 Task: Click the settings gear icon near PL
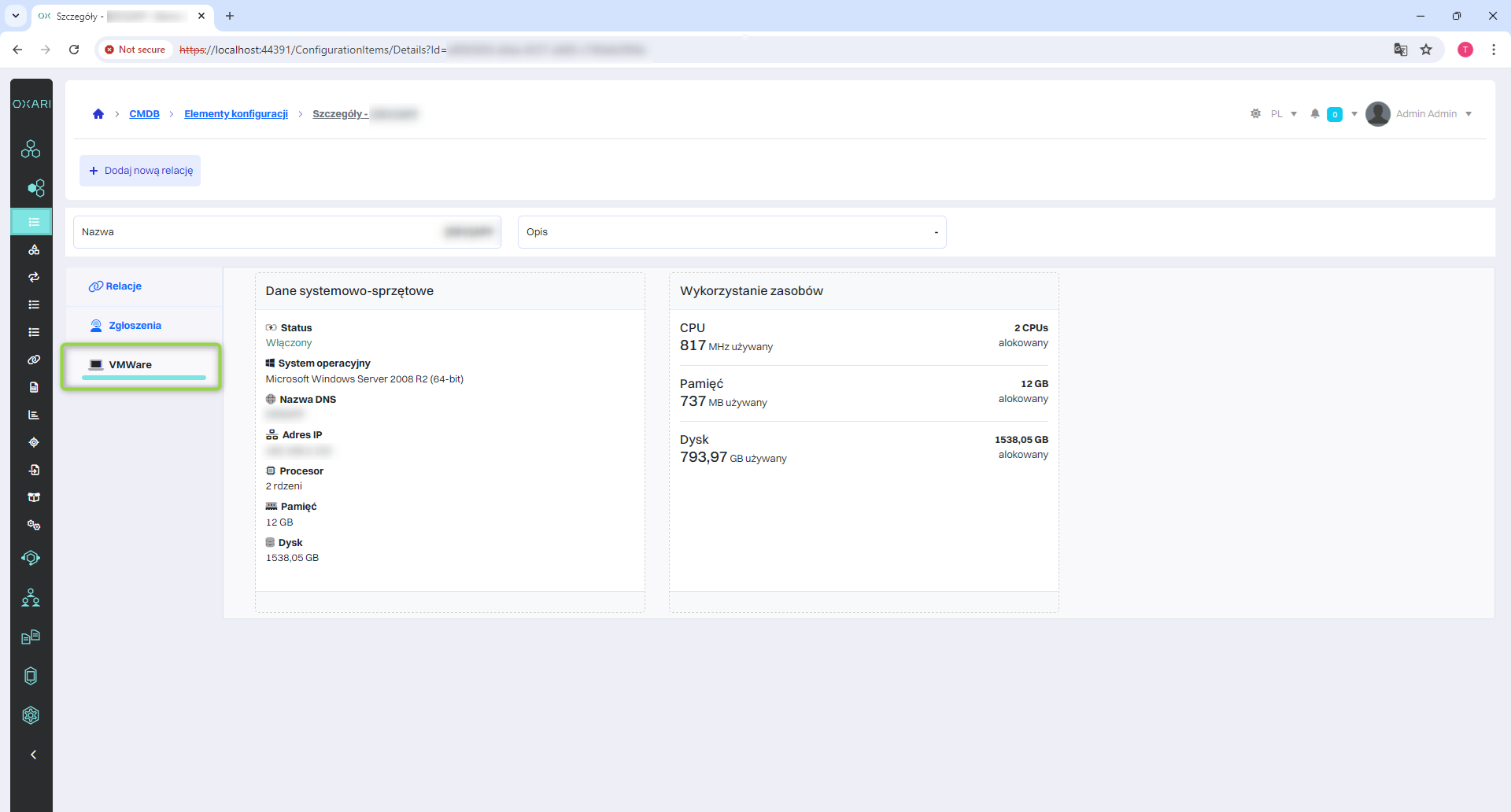tap(1255, 114)
